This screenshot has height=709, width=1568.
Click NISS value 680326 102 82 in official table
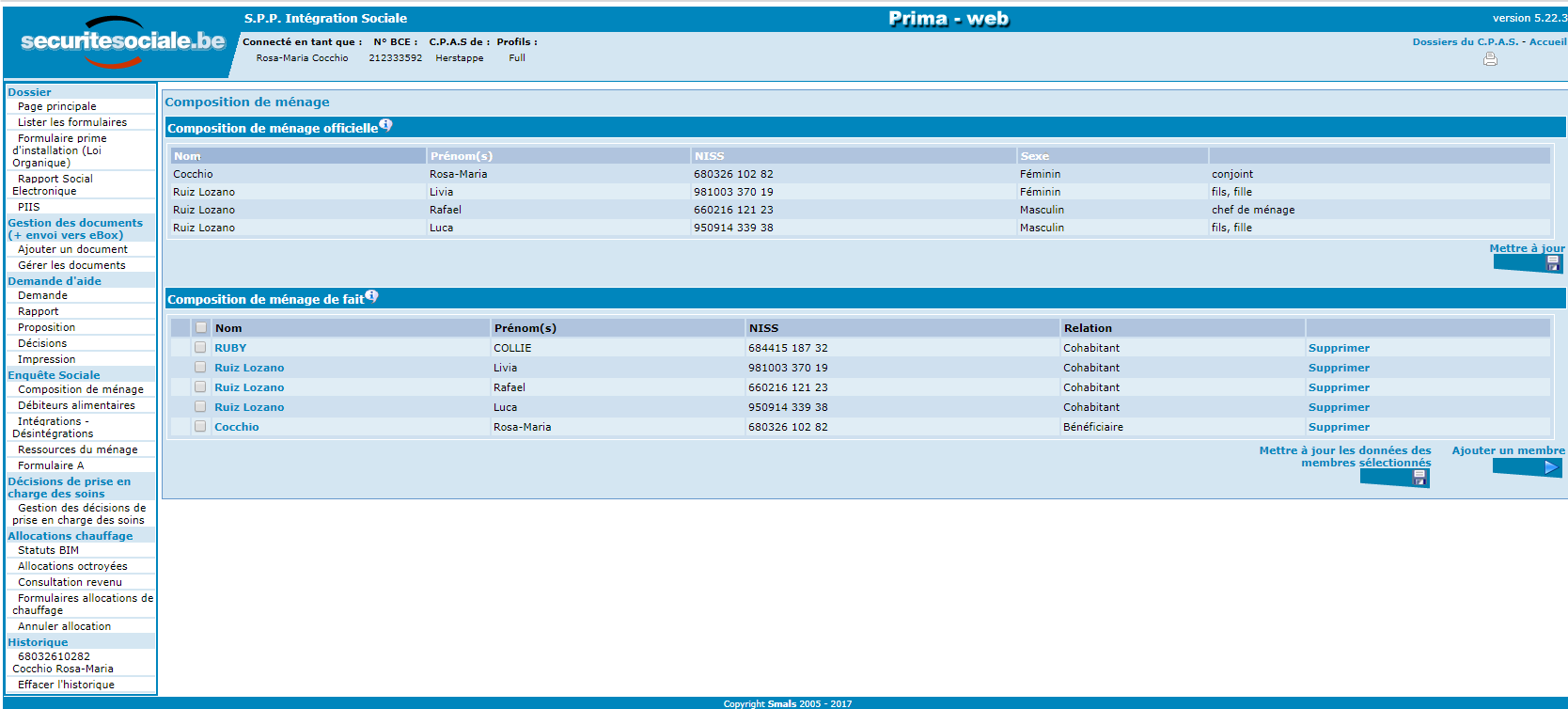733,174
